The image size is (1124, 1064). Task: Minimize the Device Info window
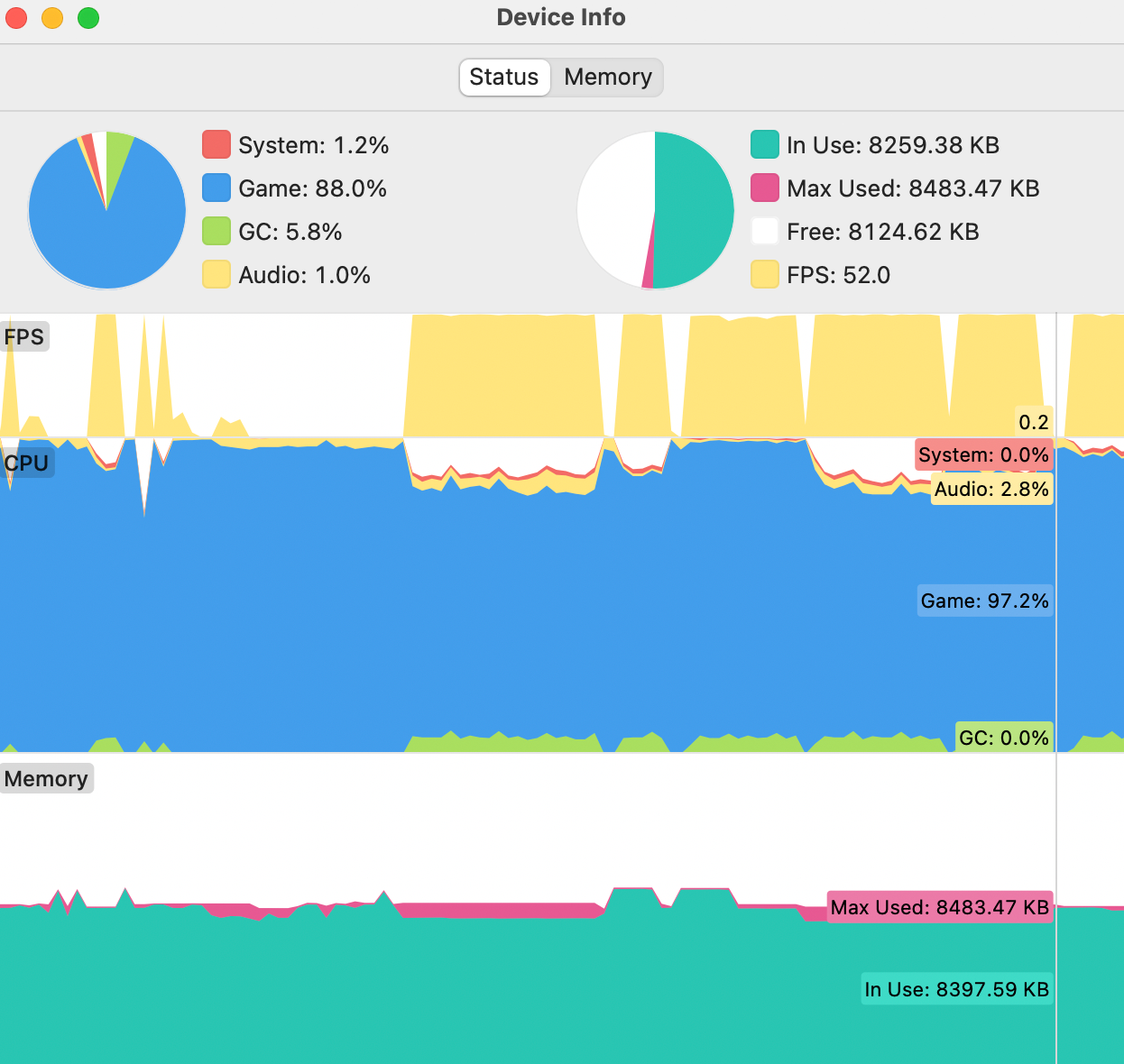(52, 18)
